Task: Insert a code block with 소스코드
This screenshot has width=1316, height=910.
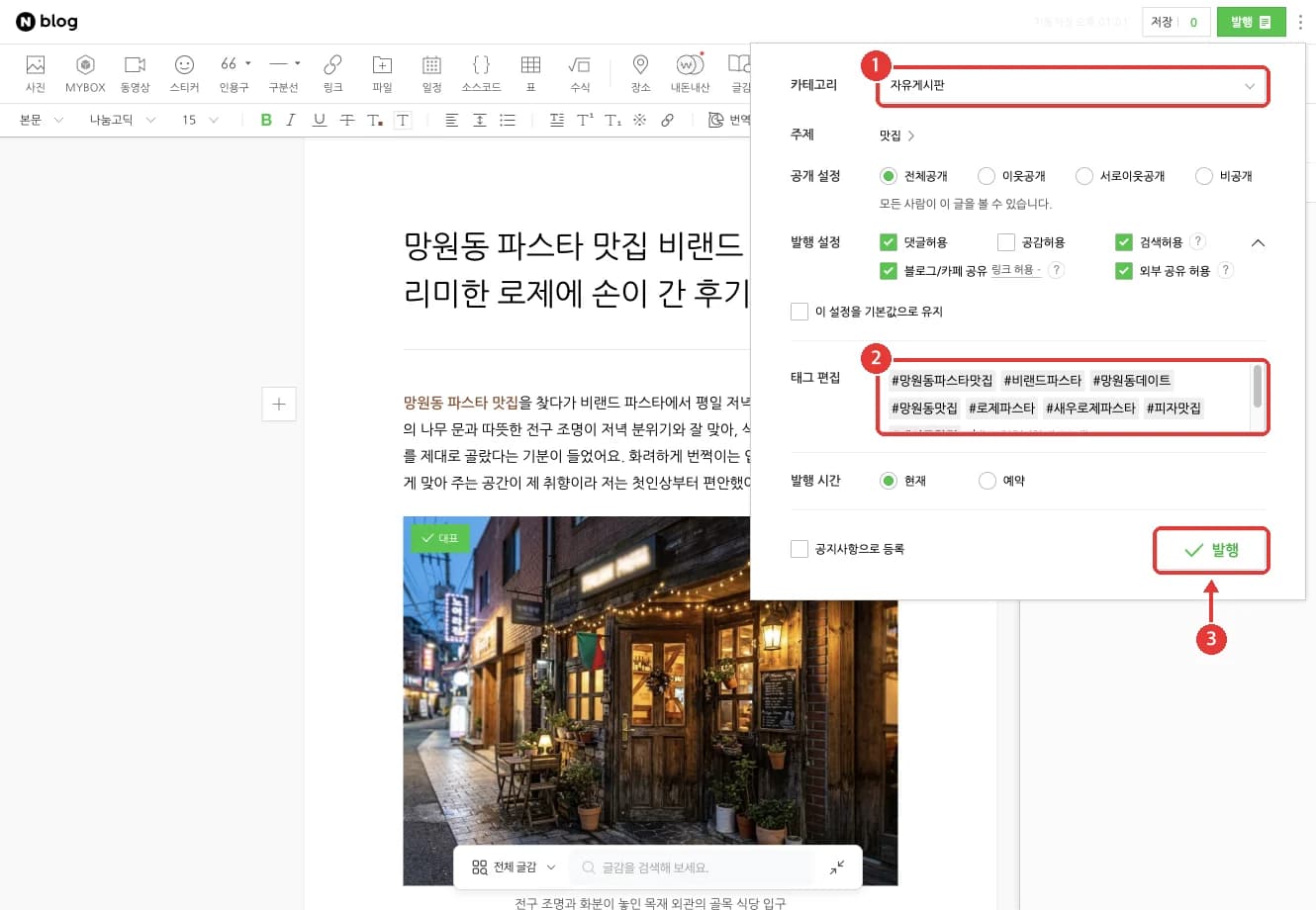Action: 481,73
